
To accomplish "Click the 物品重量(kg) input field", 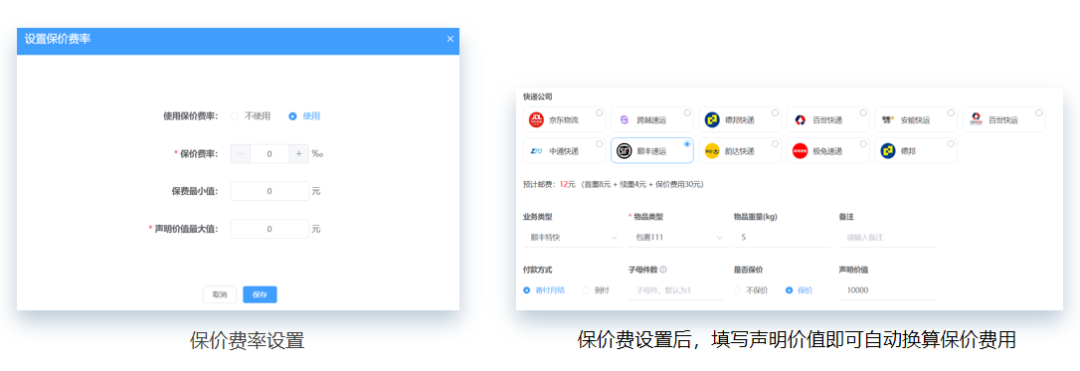I will tap(782, 237).
